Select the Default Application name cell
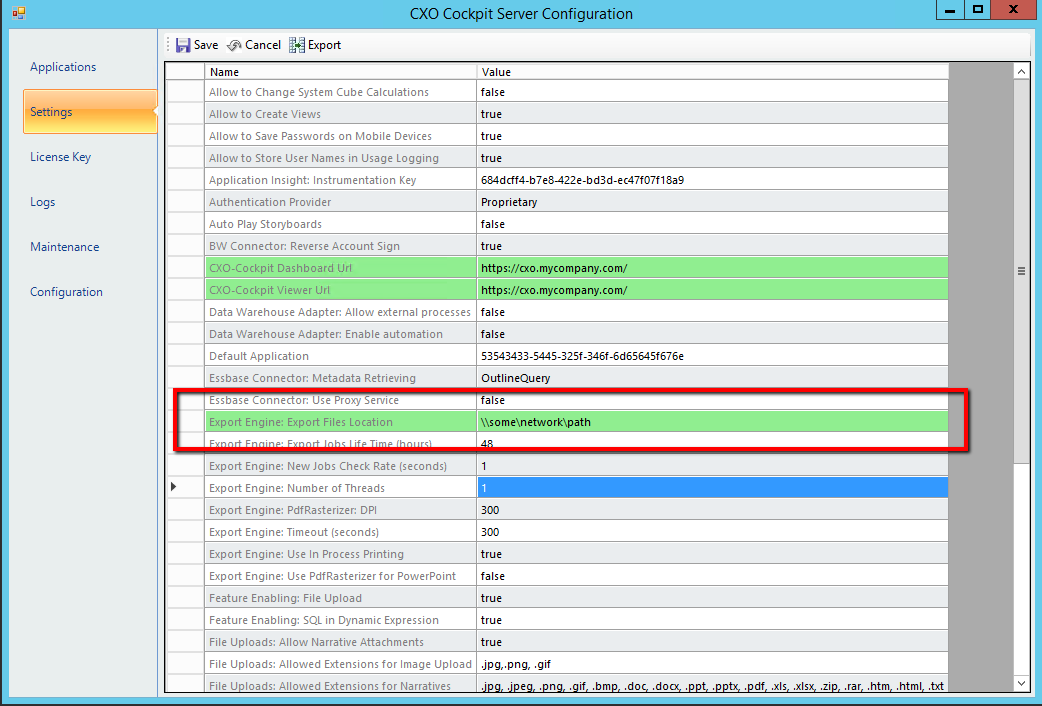This screenshot has width=1042, height=706. (x=340, y=356)
